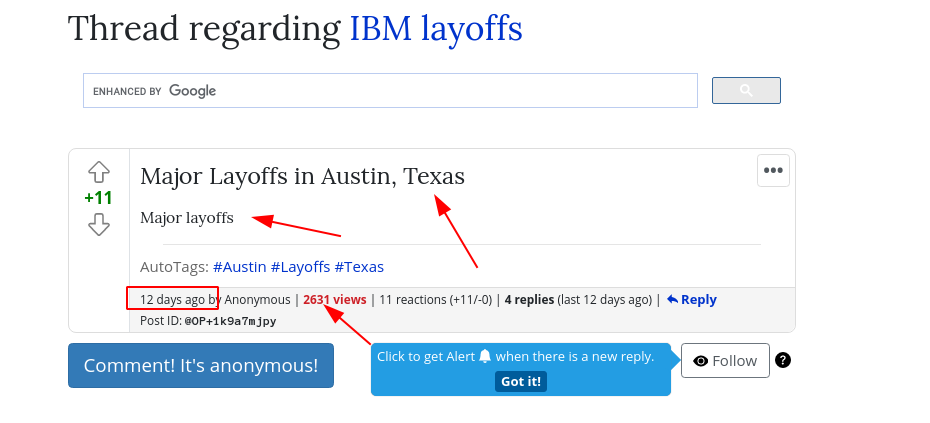Screen dimensions: 930x423
Task: Click the +11 vote score
Action: (98, 198)
